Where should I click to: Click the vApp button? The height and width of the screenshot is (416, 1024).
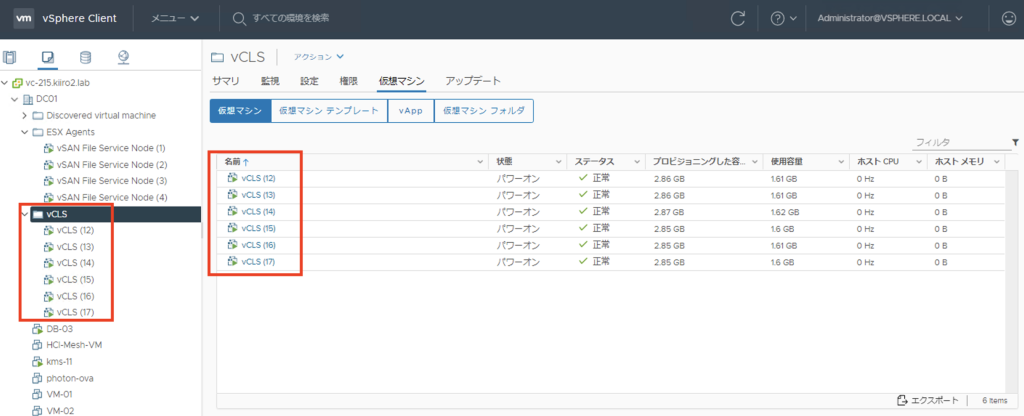pyautogui.click(x=410, y=110)
